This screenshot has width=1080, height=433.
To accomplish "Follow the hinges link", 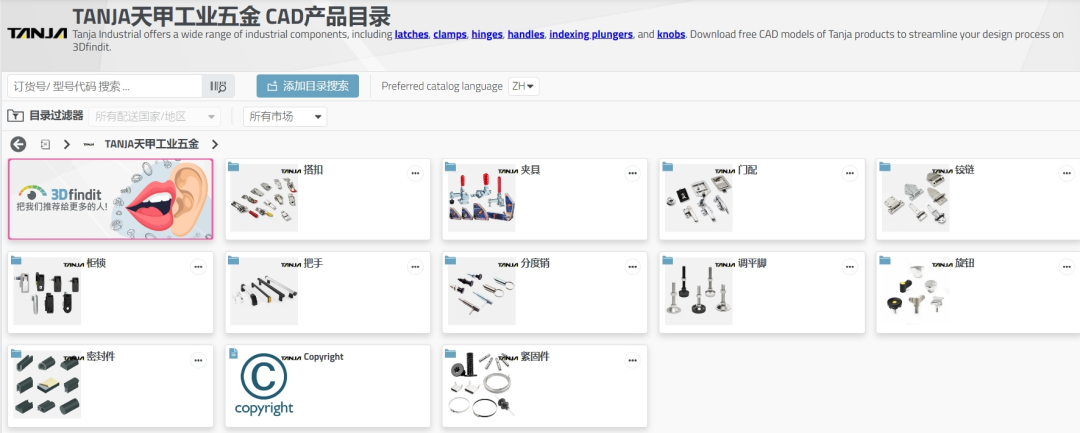I will pos(487,34).
